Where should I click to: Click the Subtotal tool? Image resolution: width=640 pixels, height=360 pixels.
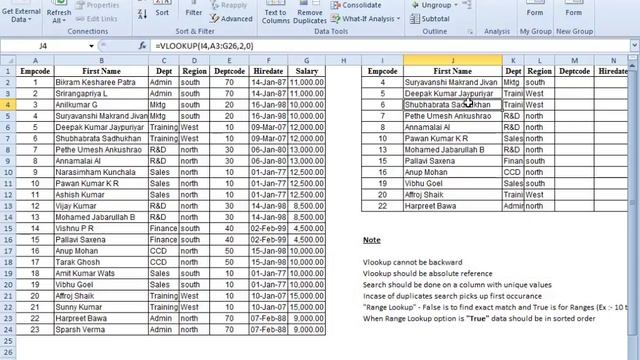(x=429, y=19)
